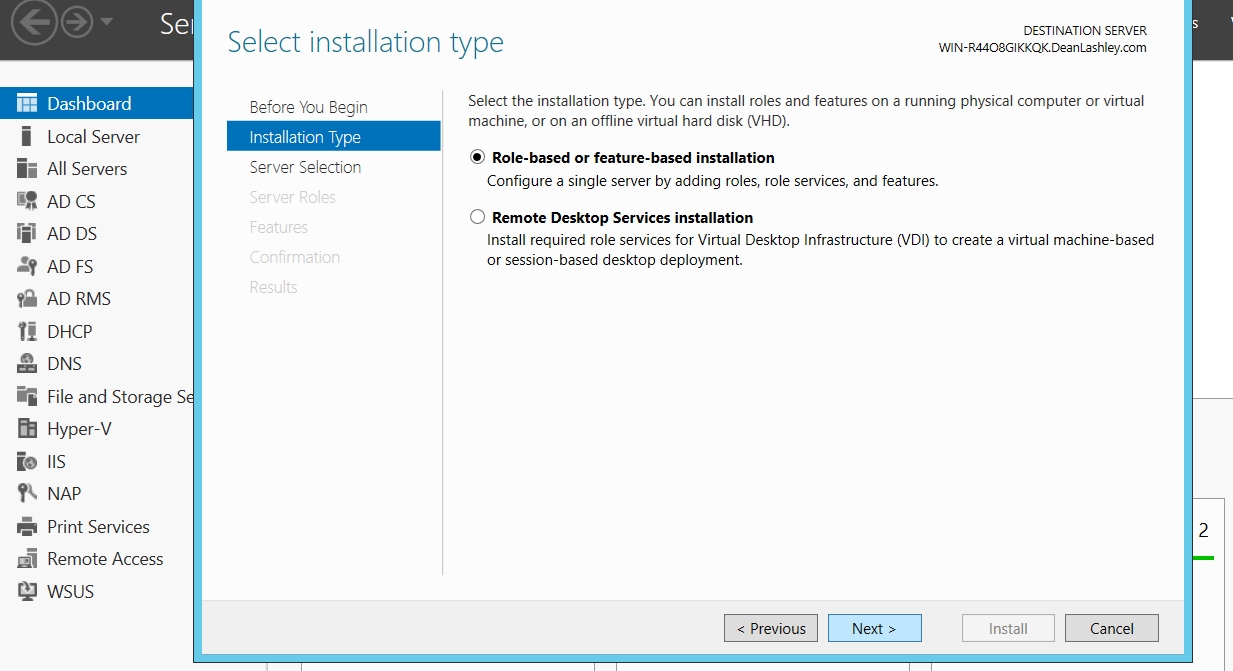Click the IIS role icon
Viewport: 1233px width, 671px height.
(x=27, y=461)
